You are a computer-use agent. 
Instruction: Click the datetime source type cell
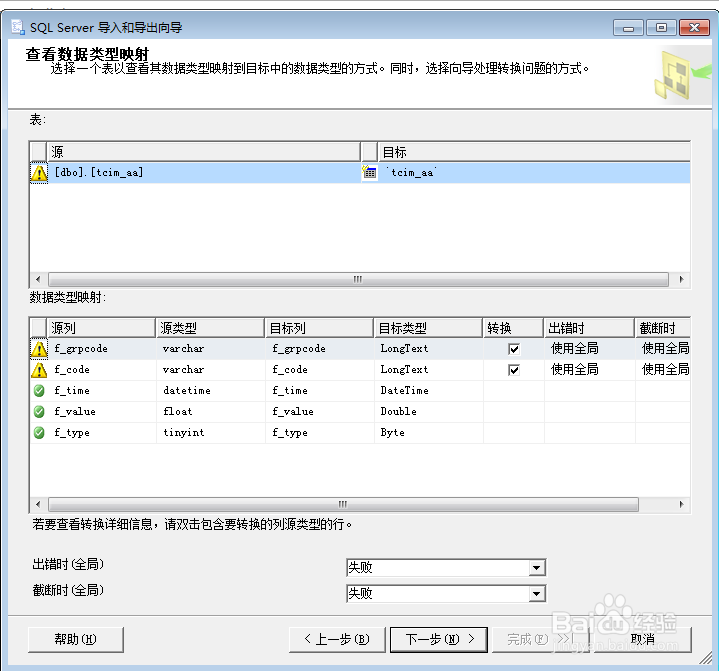coord(211,391)
